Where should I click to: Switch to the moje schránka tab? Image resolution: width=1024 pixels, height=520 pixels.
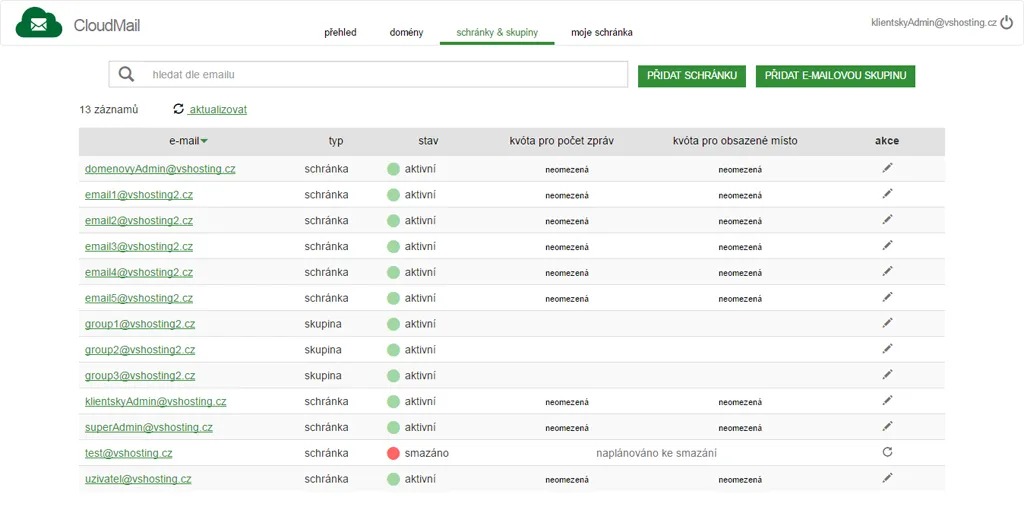click(601, 32)
